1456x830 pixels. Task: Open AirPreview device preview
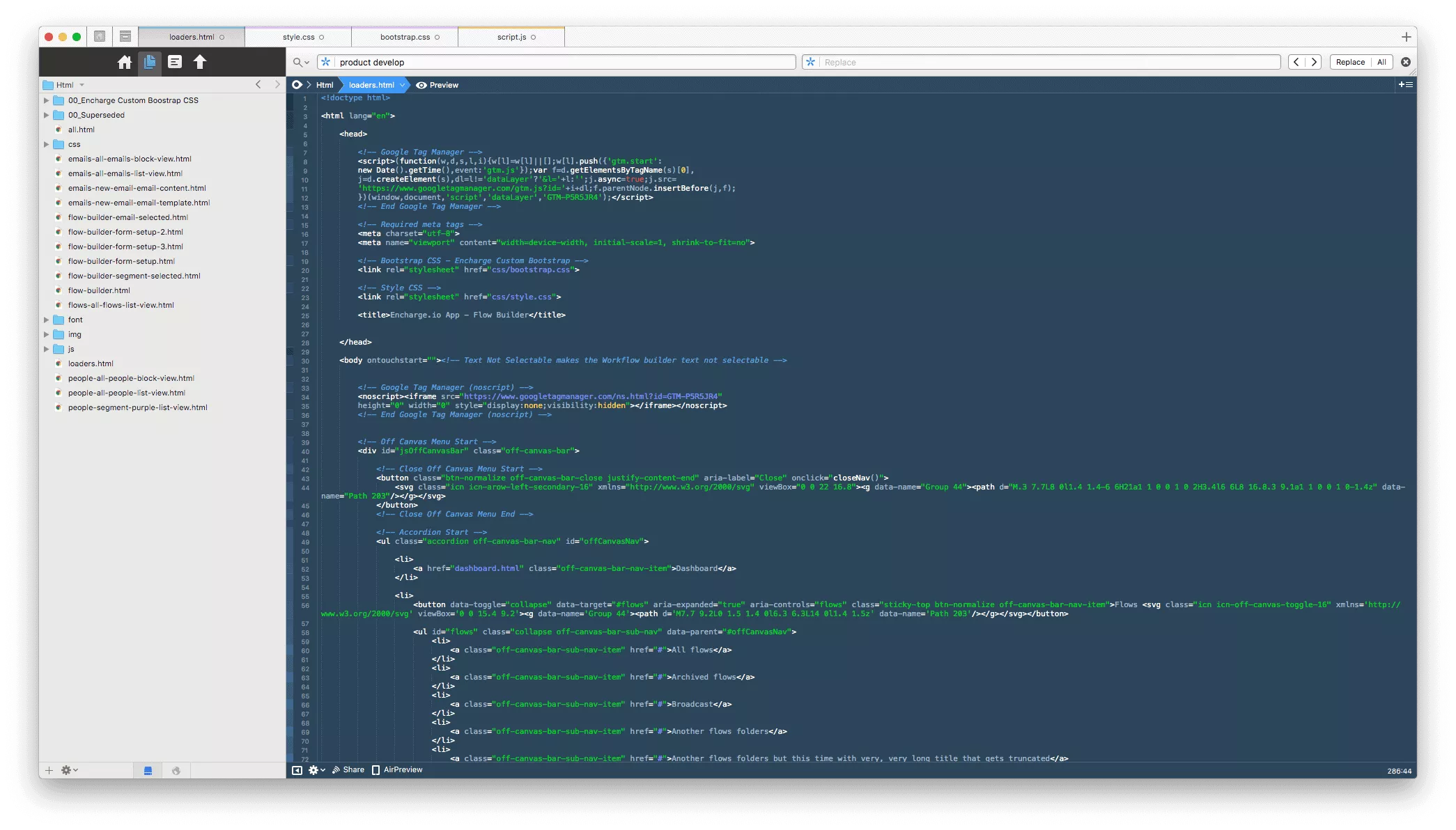point(397,770)
